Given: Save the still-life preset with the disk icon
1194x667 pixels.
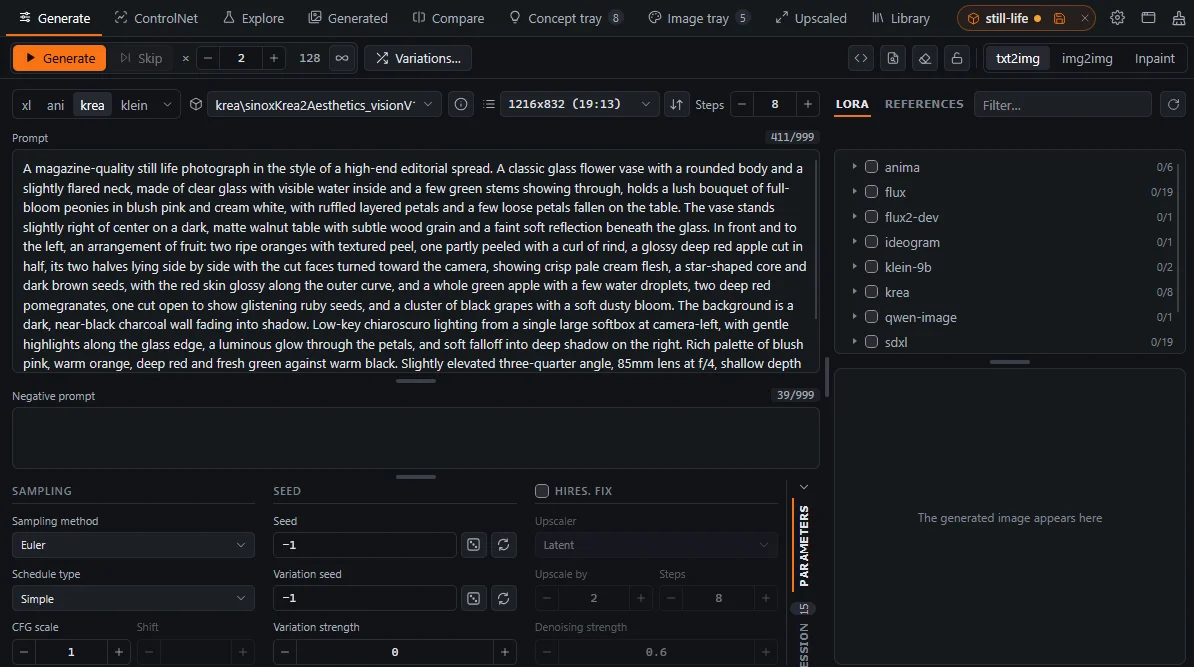Looking at the screenshot, I should (x=1059, y=18).
